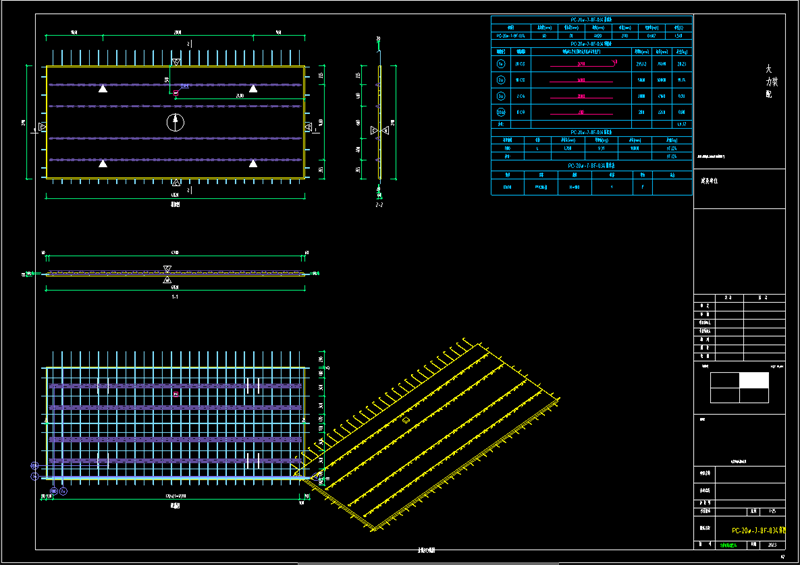The height and width of the screenshot is (565, 800).
Task: Click the circled 3a rebar mark in the table
Action: tap(501, 96)
